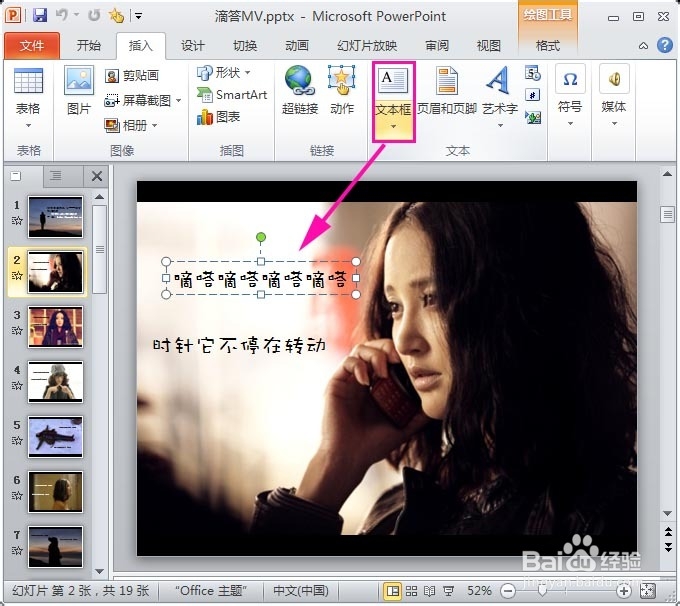Open Customize Quick Access Toolbar dropdown
This screenshot has height=606, width=680.
click(x=138, y=16)
